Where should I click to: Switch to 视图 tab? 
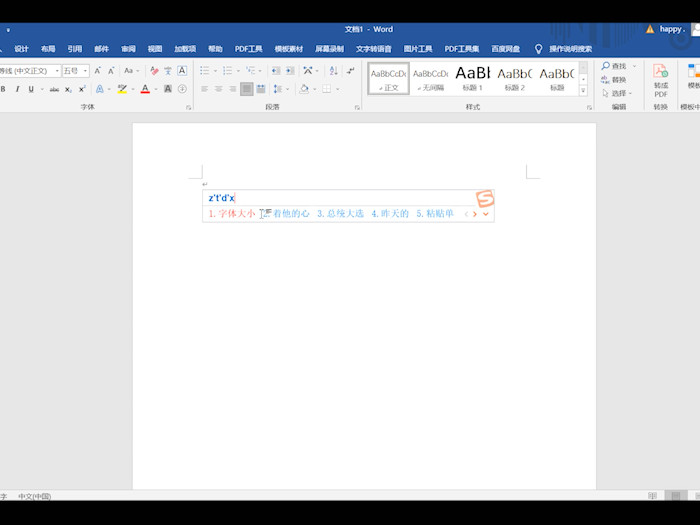click(155, 49)
